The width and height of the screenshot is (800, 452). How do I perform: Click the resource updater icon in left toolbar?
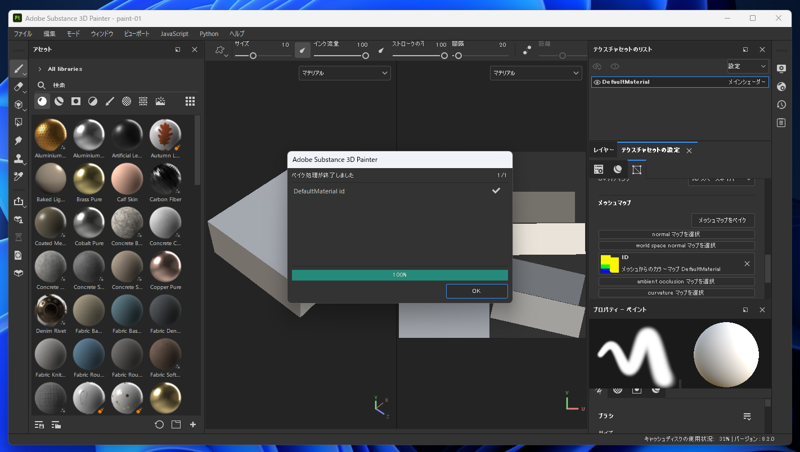coord(18,219)
